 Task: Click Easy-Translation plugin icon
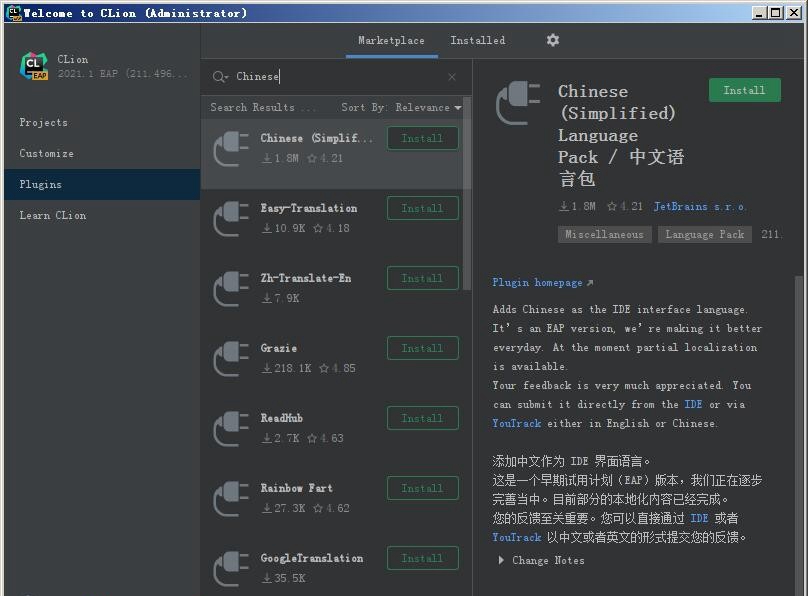click(x=231, y=218)
